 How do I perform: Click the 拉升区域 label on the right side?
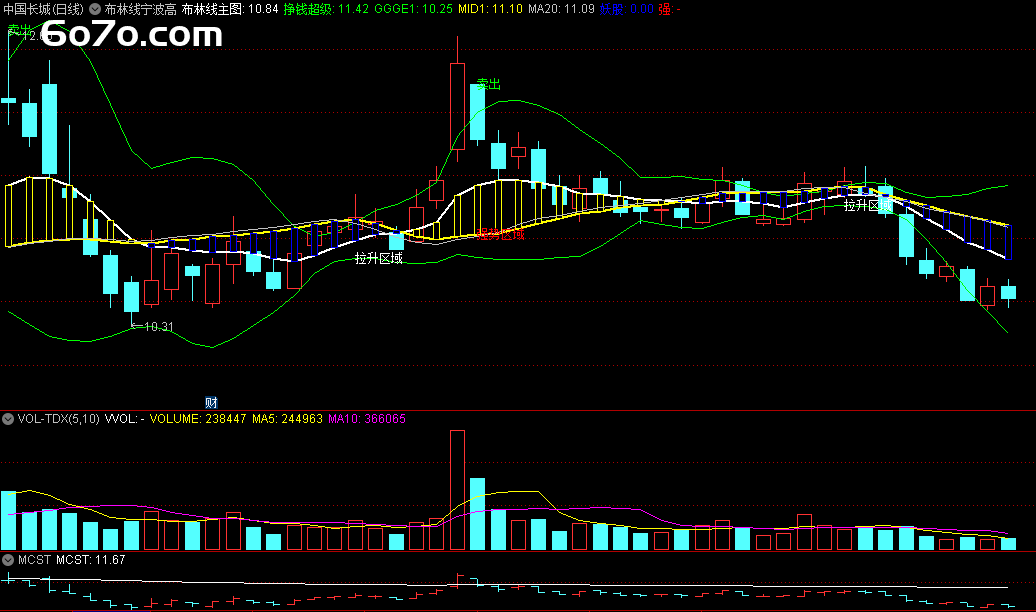click(x=868, y=206)
